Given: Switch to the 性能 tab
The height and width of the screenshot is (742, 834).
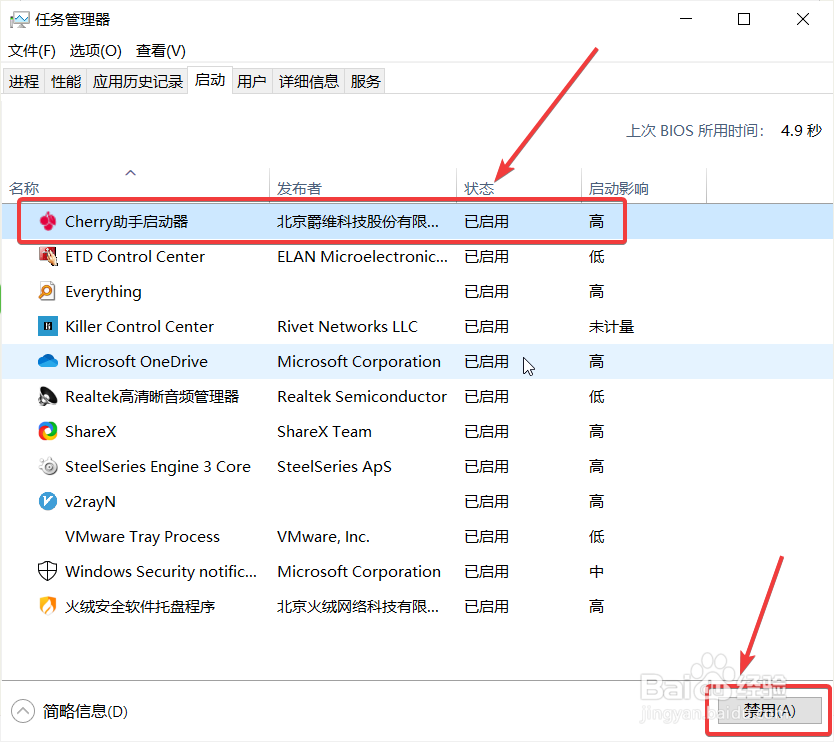Looking at the screenshot, I should [x=65, y=81].
